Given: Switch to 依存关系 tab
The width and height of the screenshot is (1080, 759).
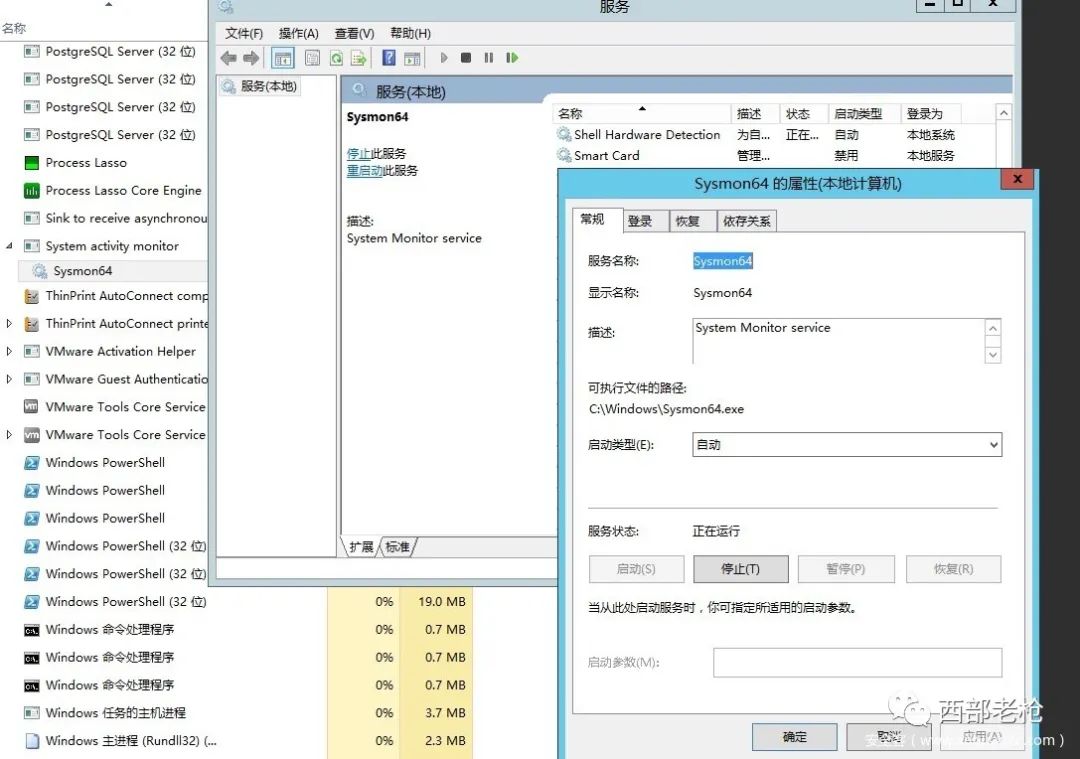Looking at the screenshot, I should (747, 221).
